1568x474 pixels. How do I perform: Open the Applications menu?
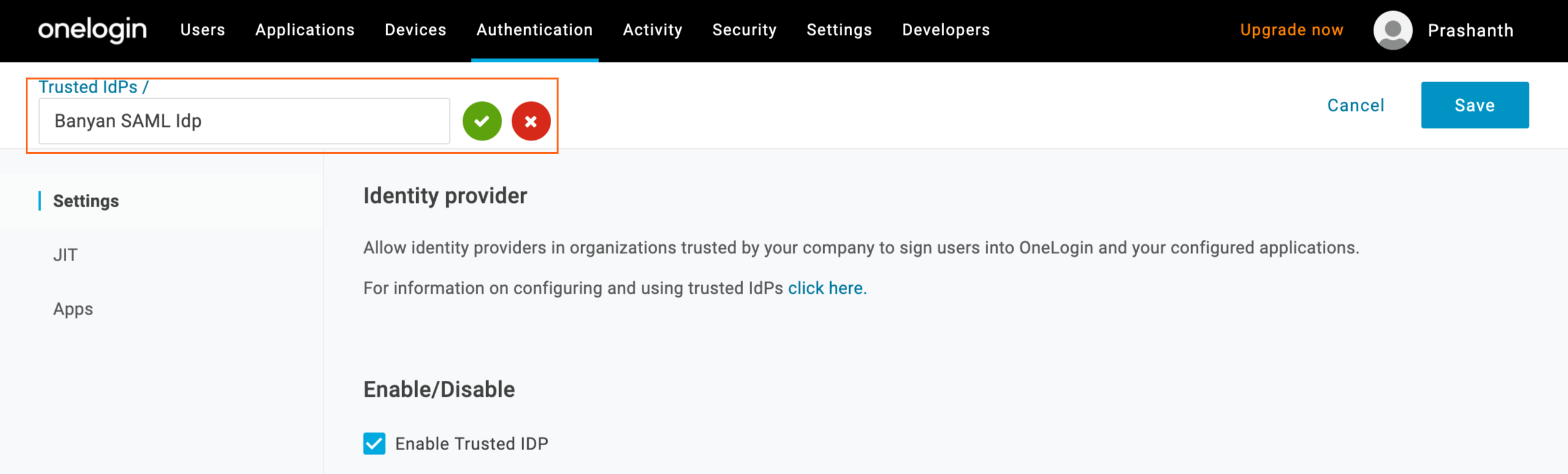tap(305, 30)
